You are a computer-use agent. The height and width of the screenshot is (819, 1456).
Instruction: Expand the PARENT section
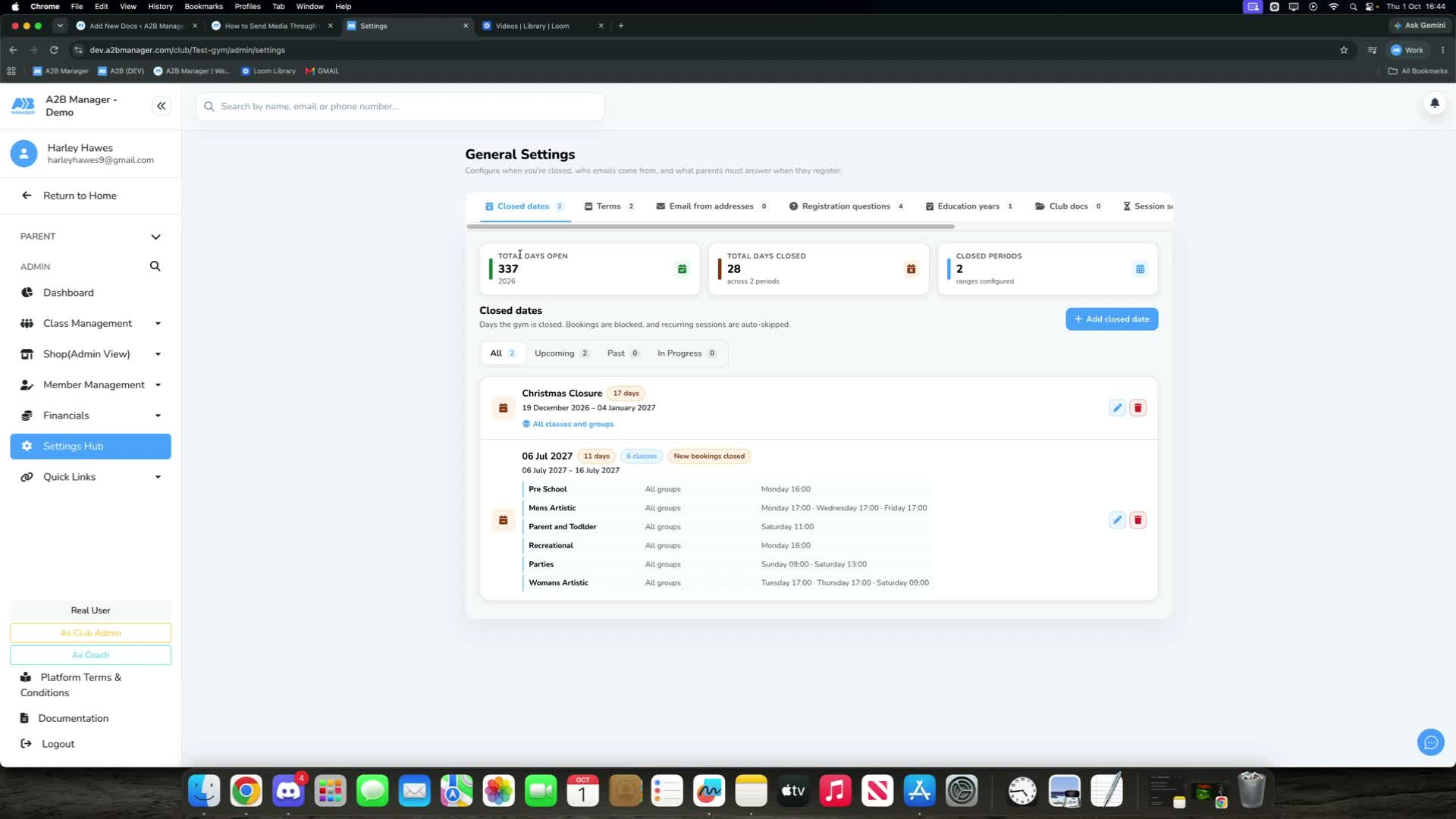point(90,237)
